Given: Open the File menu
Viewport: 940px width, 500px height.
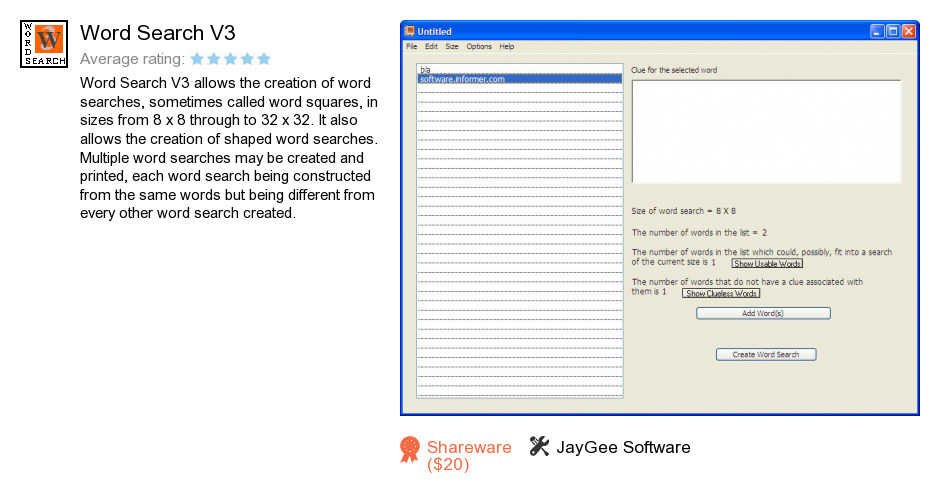Looking at the screenshot, I should coord(411,46).
